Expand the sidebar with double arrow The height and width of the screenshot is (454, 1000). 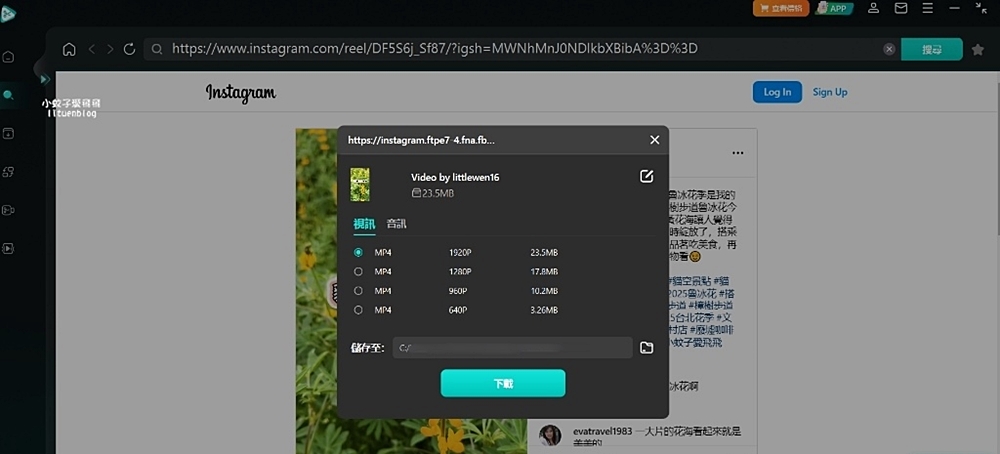45,79
